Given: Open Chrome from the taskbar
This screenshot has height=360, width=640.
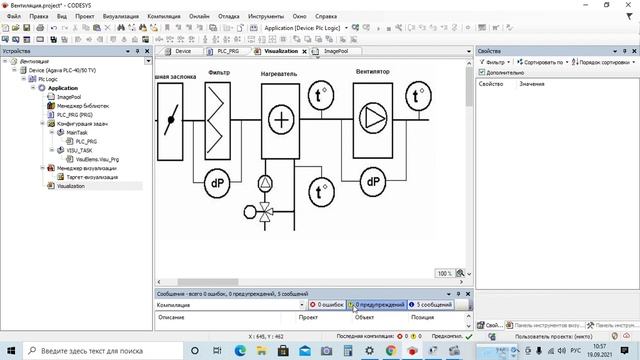Looking at the screenshot, I should (x=391, y=351).
